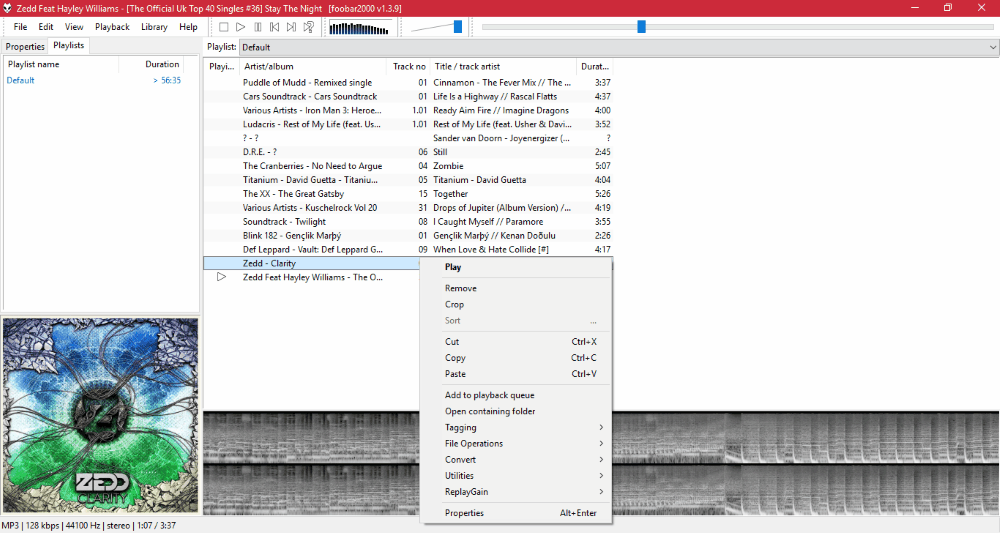Switch to the Properties tab
The image size is (1000, 533).
[x=25, y=47]
